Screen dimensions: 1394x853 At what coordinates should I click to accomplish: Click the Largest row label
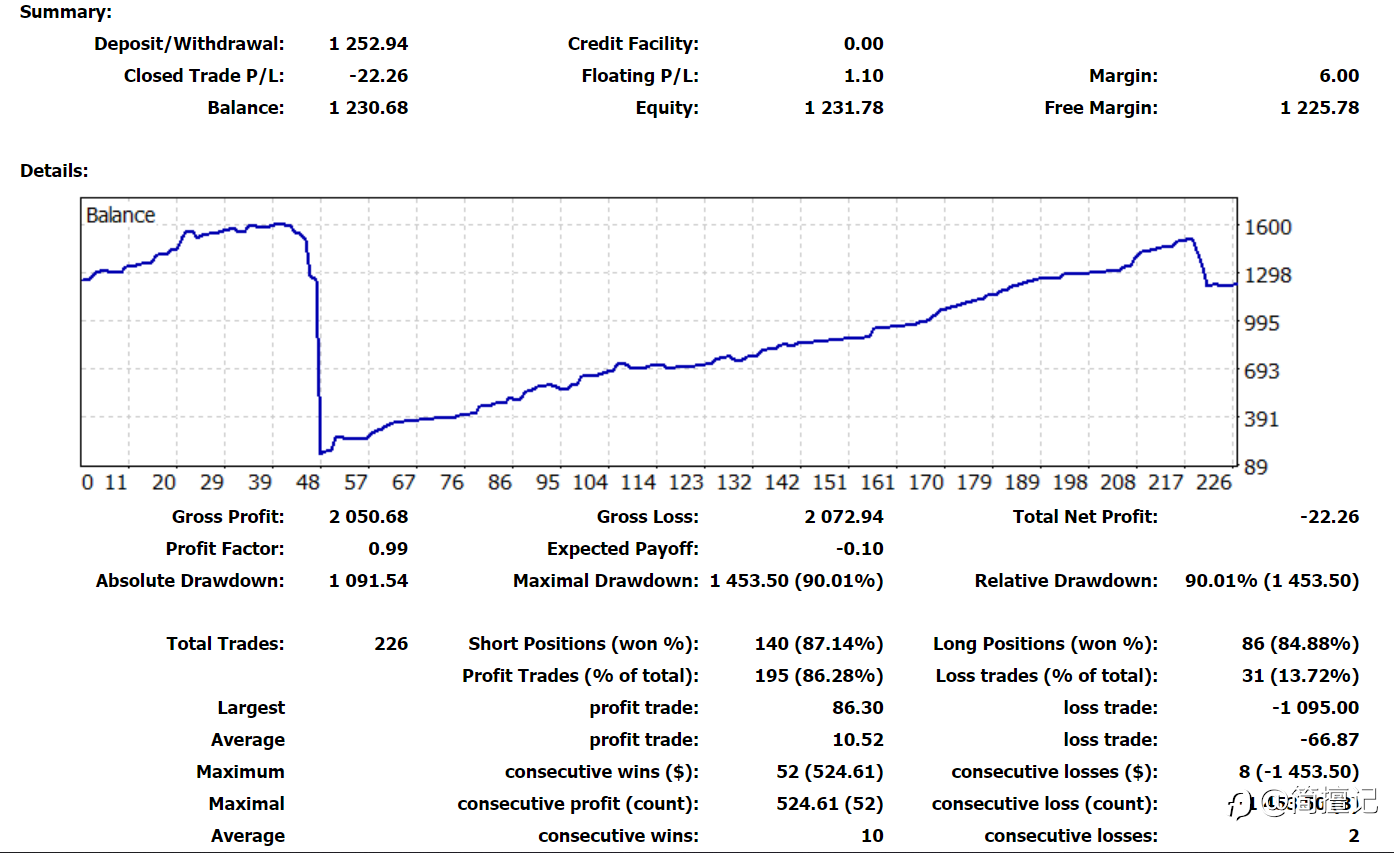click(x=251, y=708)
